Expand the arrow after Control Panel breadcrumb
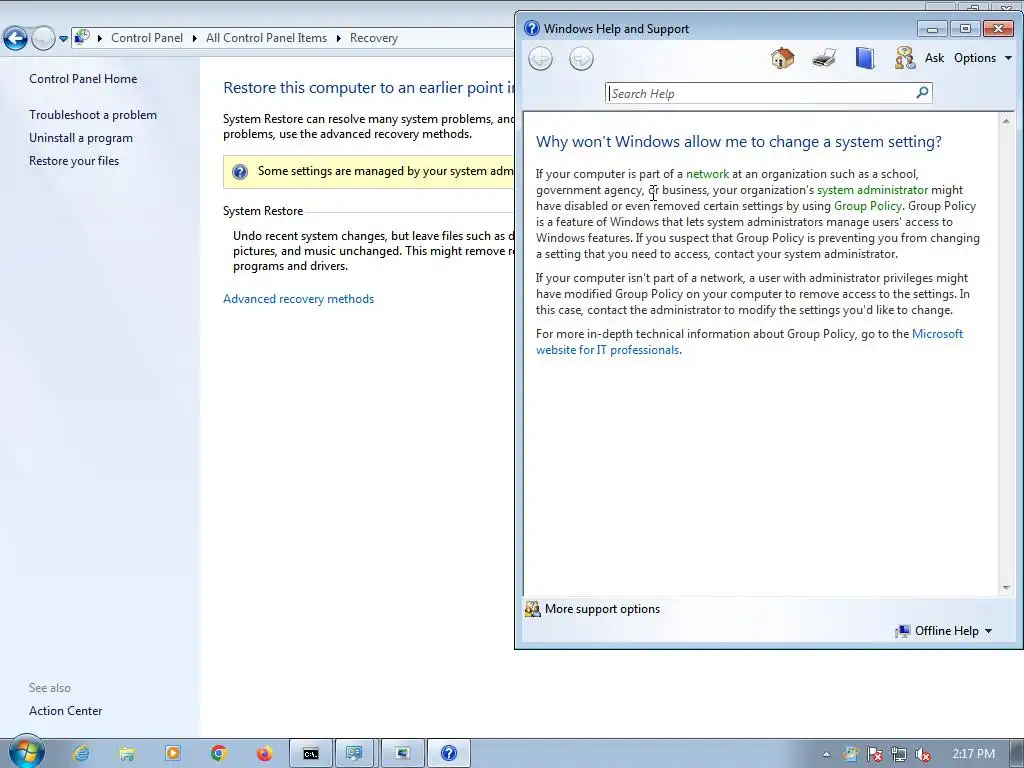Image resolution: width=1024 pixels, height=768 pixels. coord(195,39)
